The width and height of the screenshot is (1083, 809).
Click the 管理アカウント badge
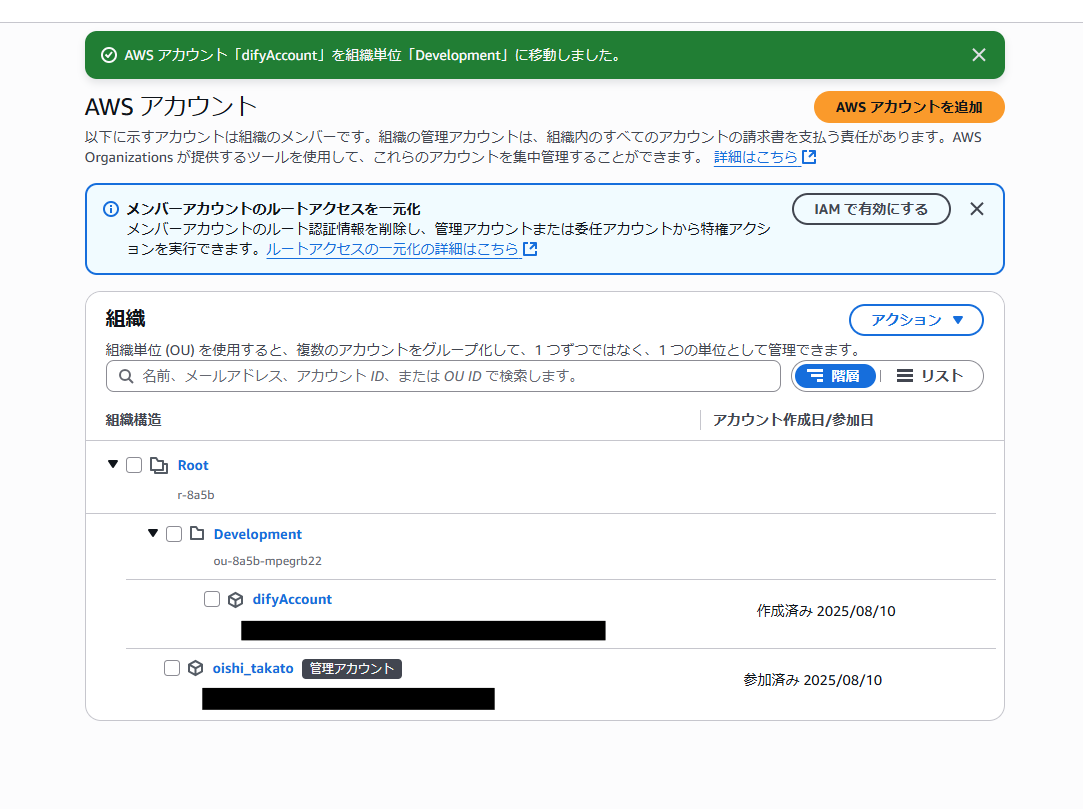coord(352,669)
